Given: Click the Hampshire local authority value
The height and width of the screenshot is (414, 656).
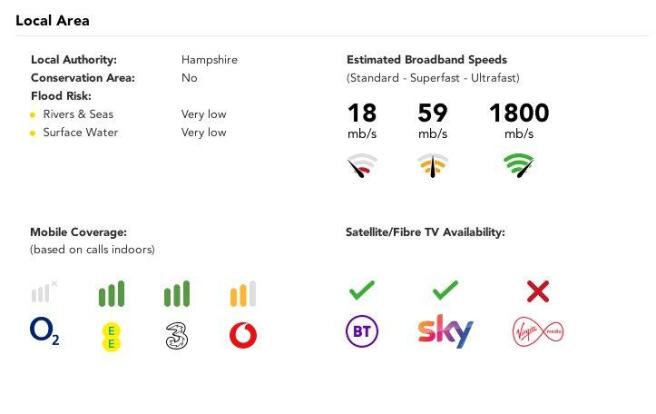Looking at the screenshot, I should [209, 60].
